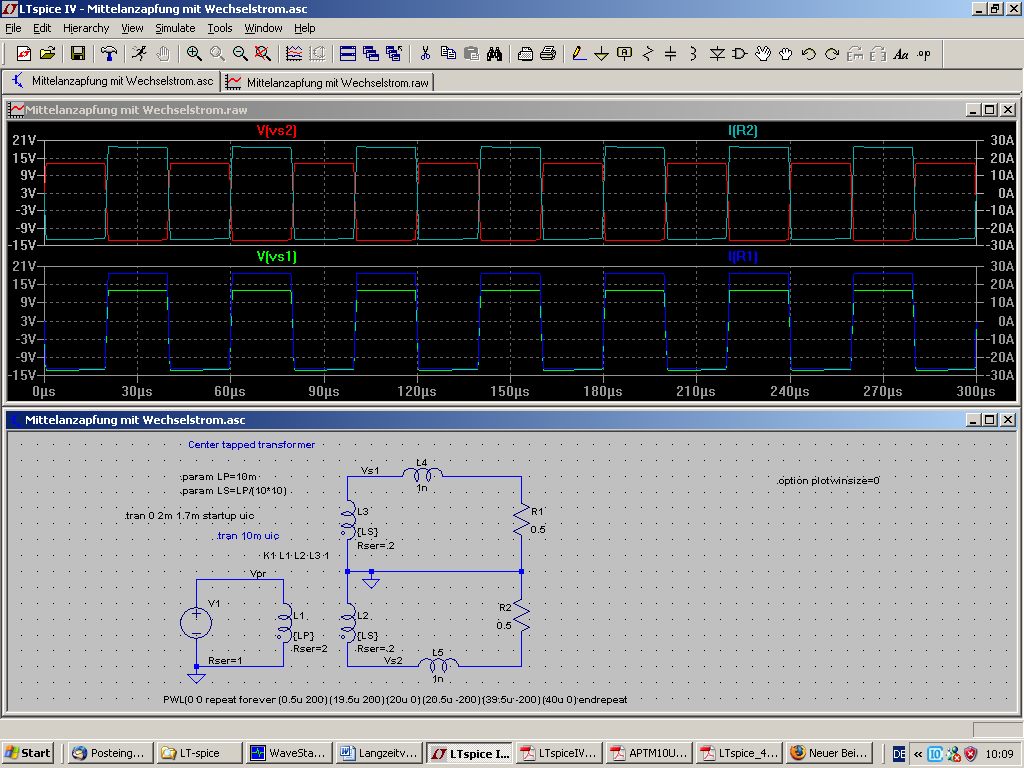Select the SPICE directive '.op' tool
1024x768 pixels.
coord(923,54)
